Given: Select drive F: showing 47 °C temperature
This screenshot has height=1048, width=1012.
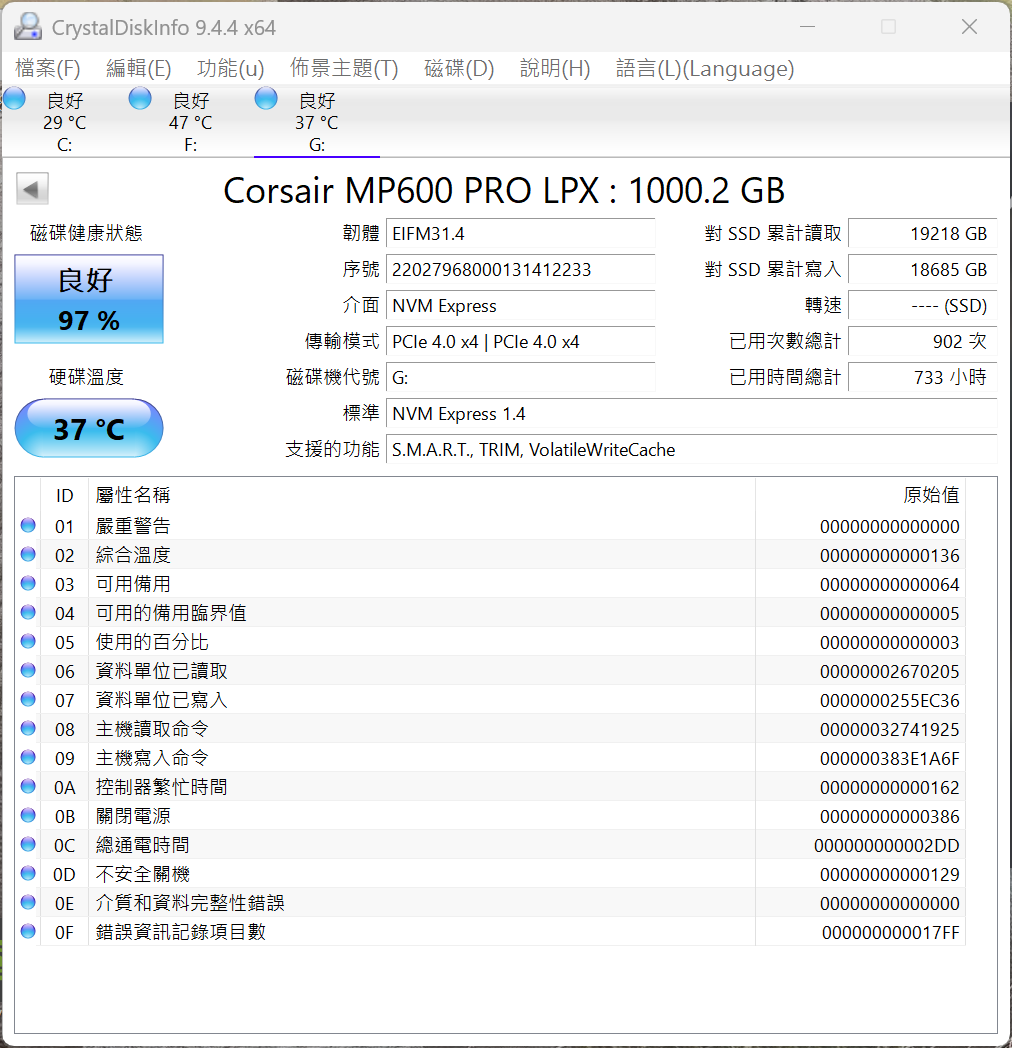Looking at the screenshot, I should coord(189,120).
